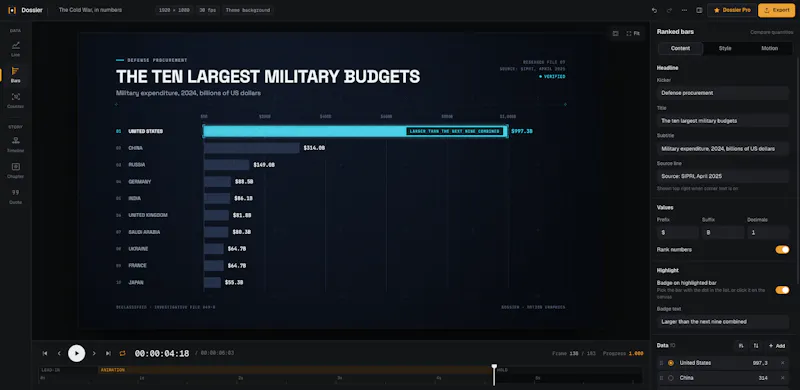Switch to the Motion tab

click(769, 48)
